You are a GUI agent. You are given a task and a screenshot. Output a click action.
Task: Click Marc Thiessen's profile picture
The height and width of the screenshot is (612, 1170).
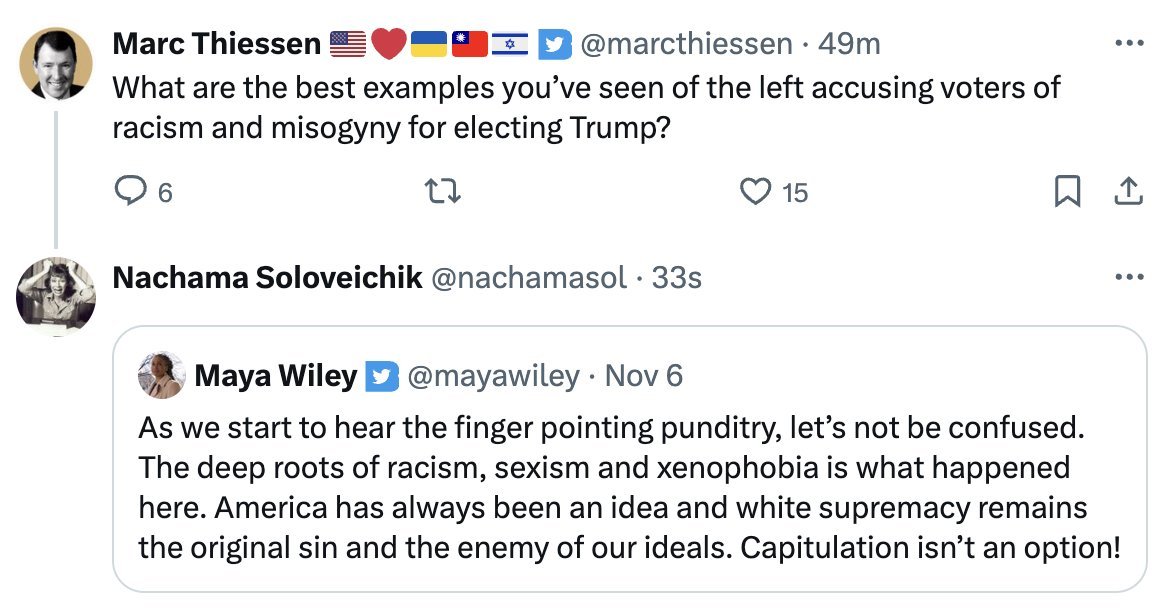coord(57,62)
